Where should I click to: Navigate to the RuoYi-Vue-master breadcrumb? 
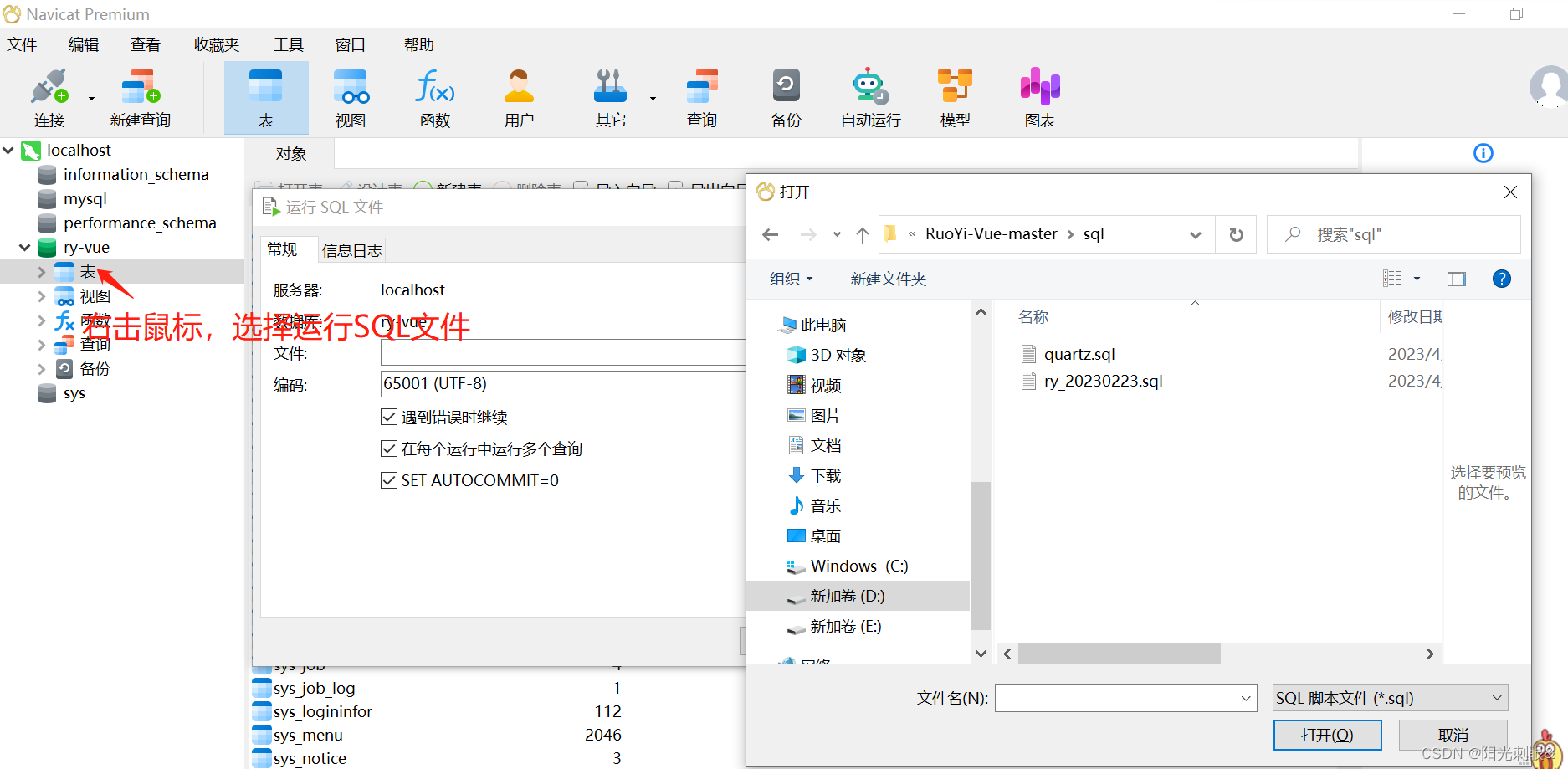pyautogui.click(x=992, y=234)
